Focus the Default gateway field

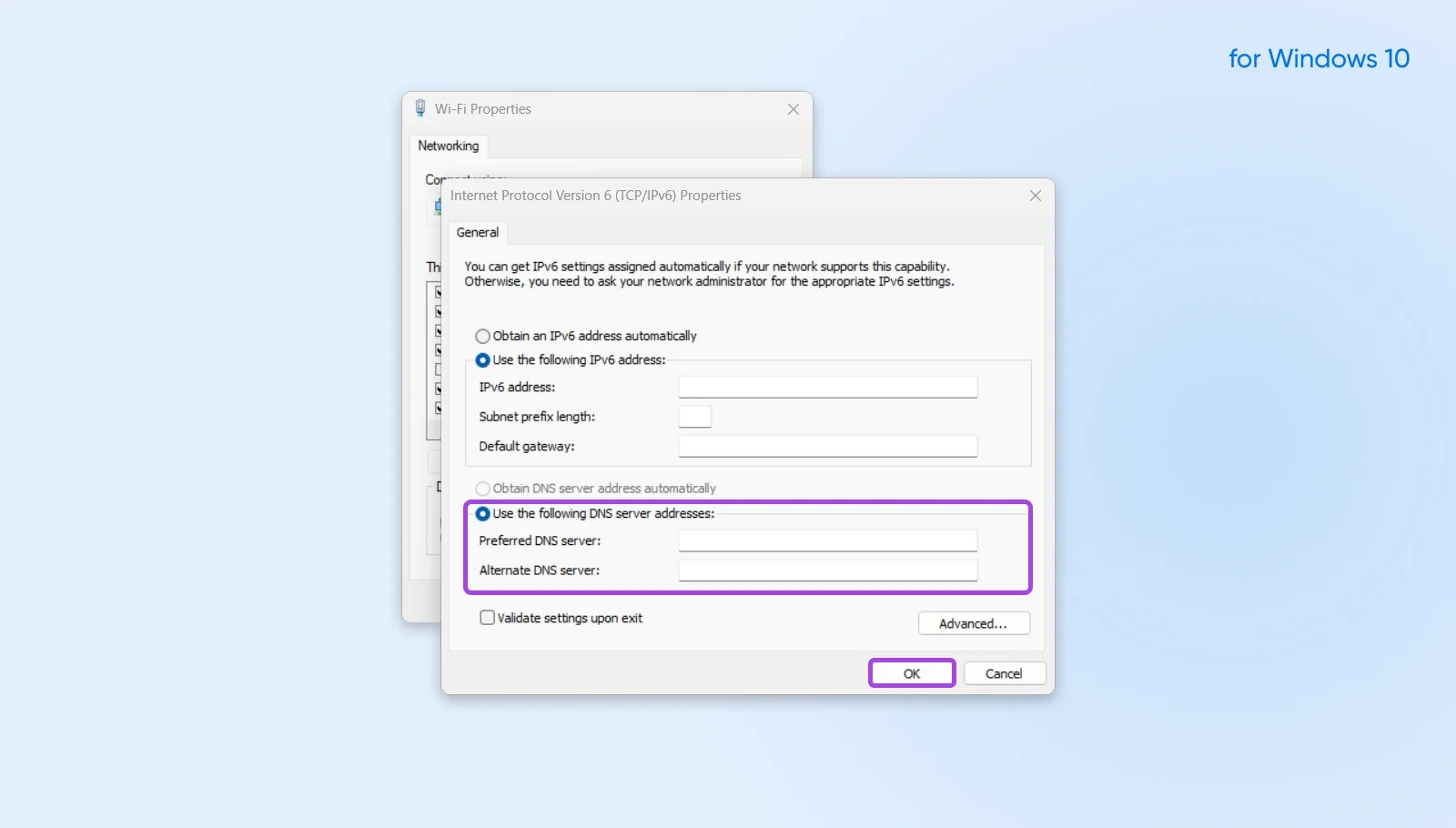click(828, 446)
